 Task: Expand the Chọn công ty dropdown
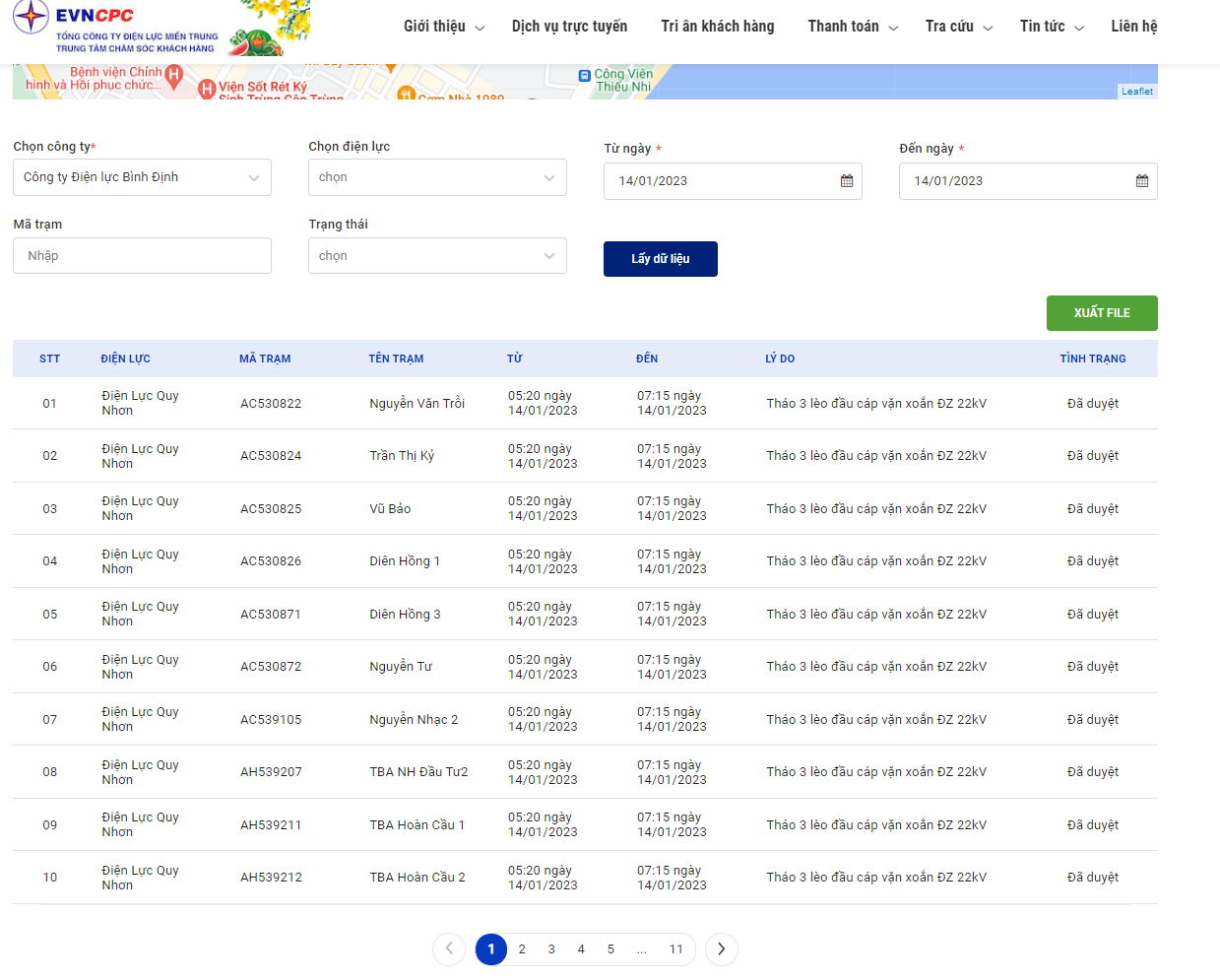point(142,177)
